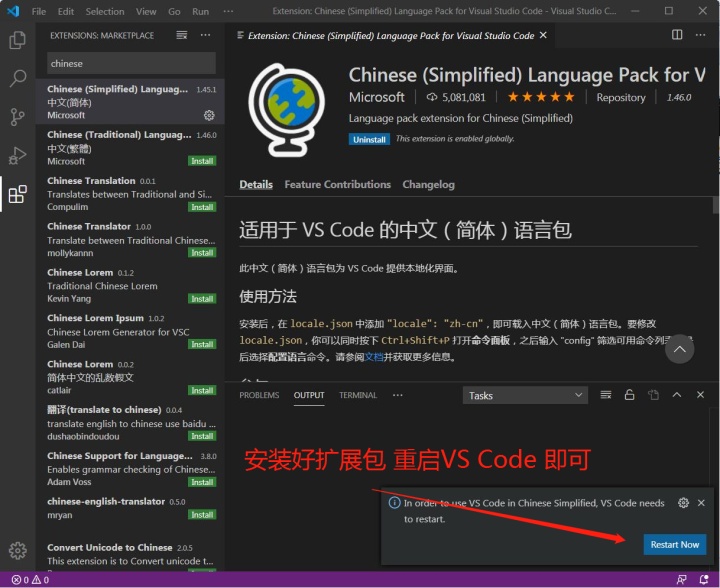
Task: Click the five-star rating
Action: point(541,97)
